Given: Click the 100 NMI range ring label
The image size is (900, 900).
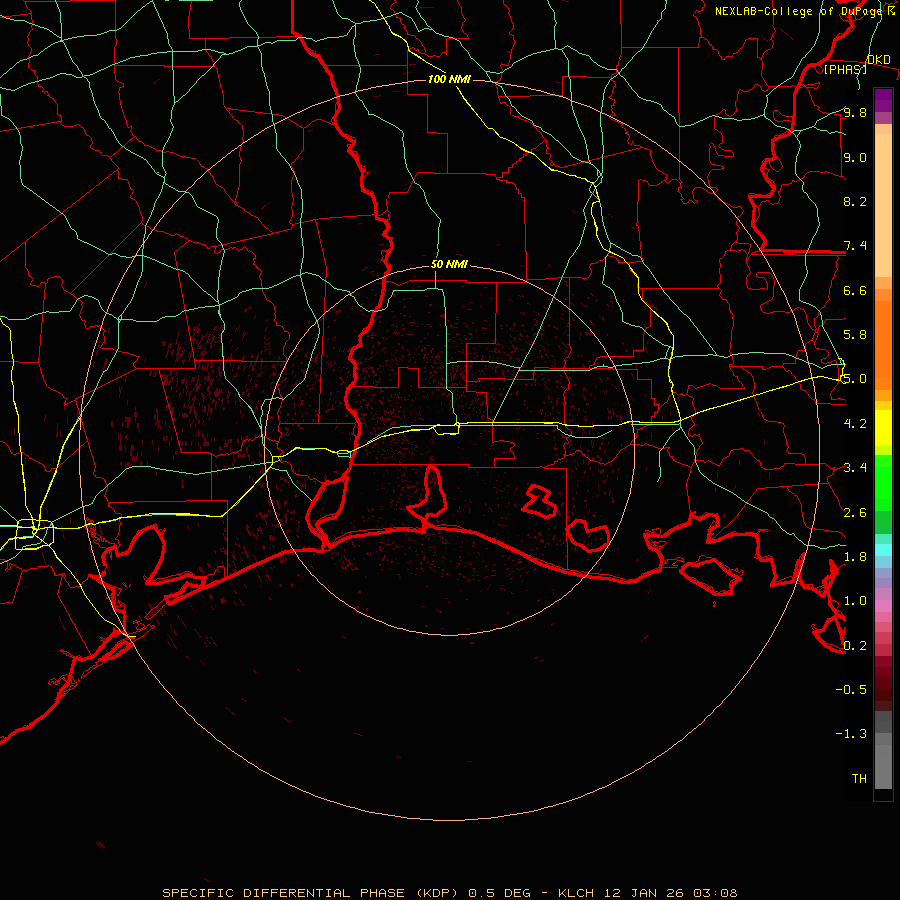Looking at the screenshot, I should (449, 79).
